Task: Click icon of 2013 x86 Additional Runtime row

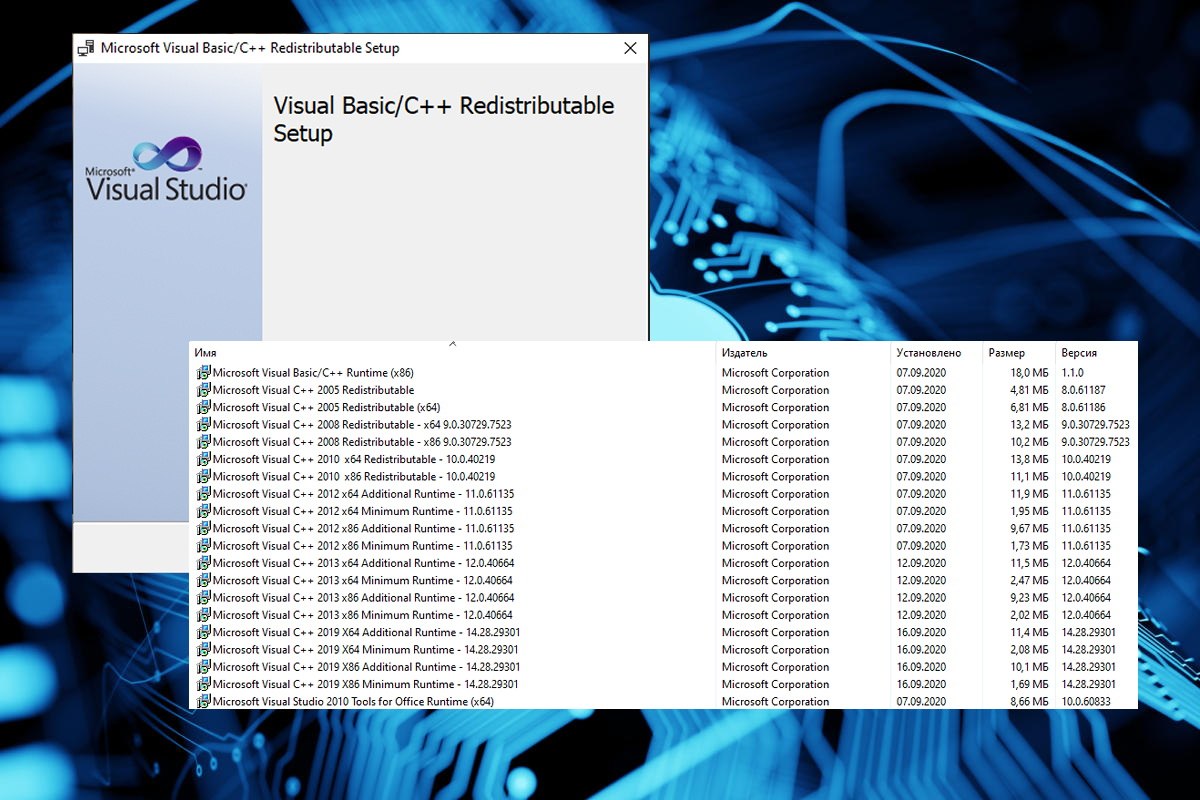Action: pyautogui.click(x=203, y=598)
